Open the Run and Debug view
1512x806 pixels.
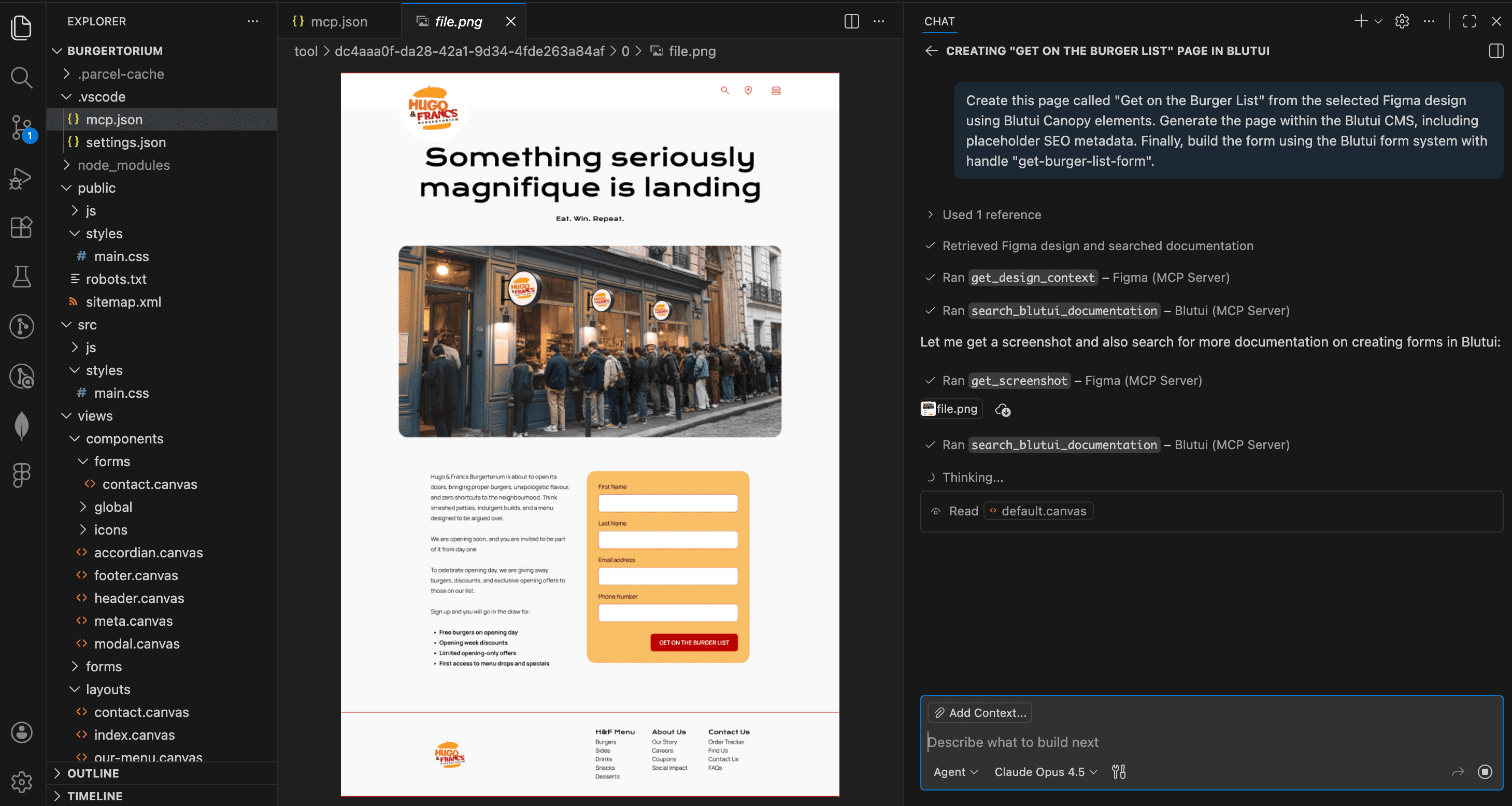click(21, 178)
